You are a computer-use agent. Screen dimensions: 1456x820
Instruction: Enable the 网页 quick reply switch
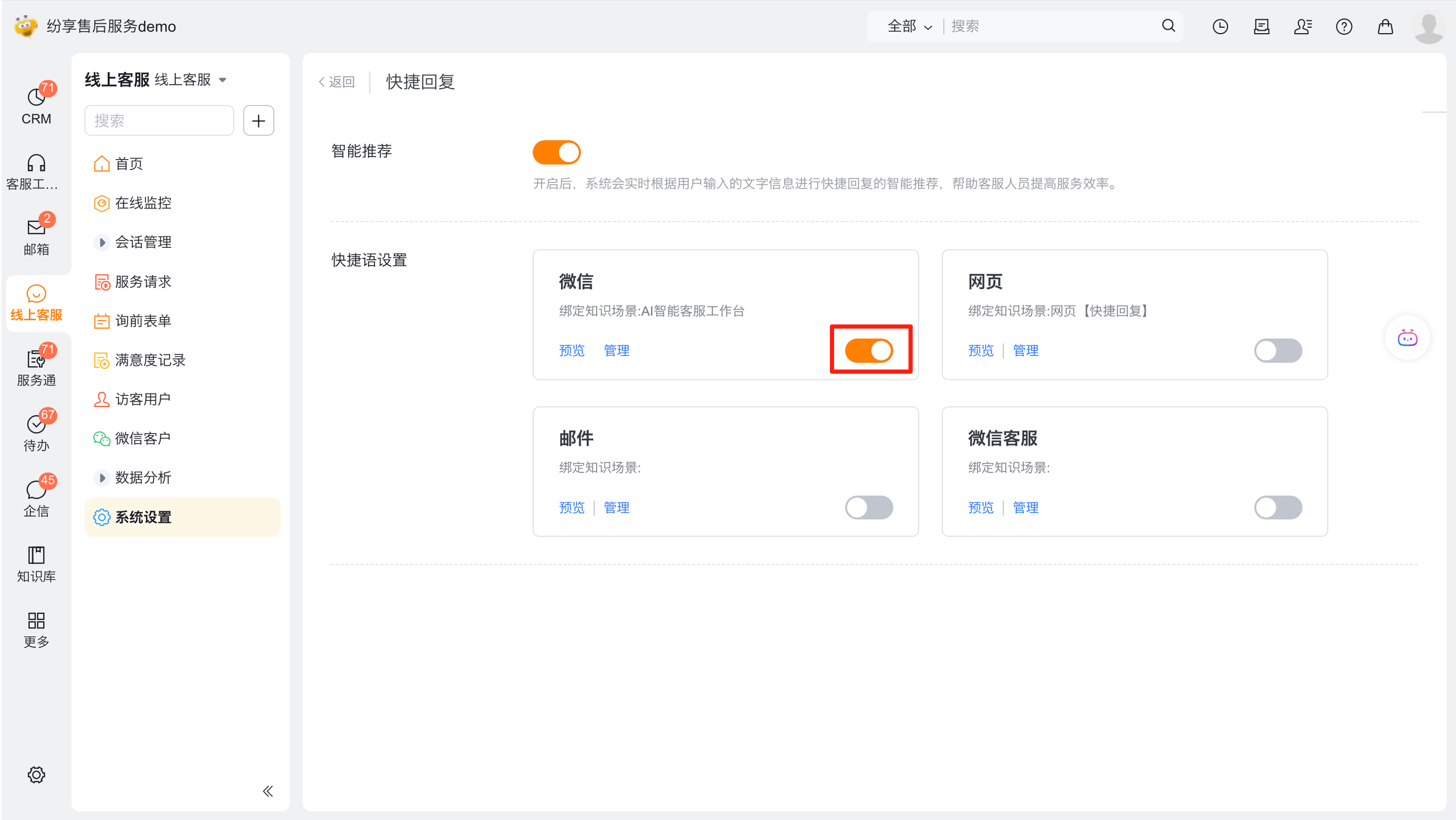click(x=1277, y=350)
